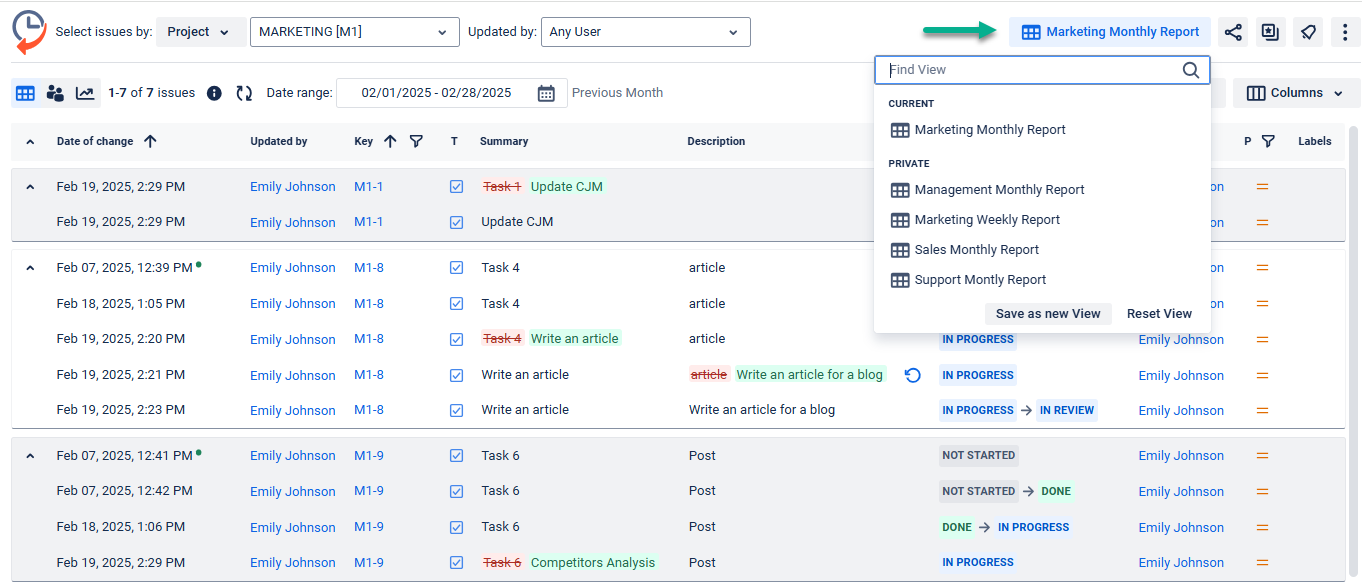Select Management Monthly Report view
Screen dimensions: 1362x588
tap(999, 190)
